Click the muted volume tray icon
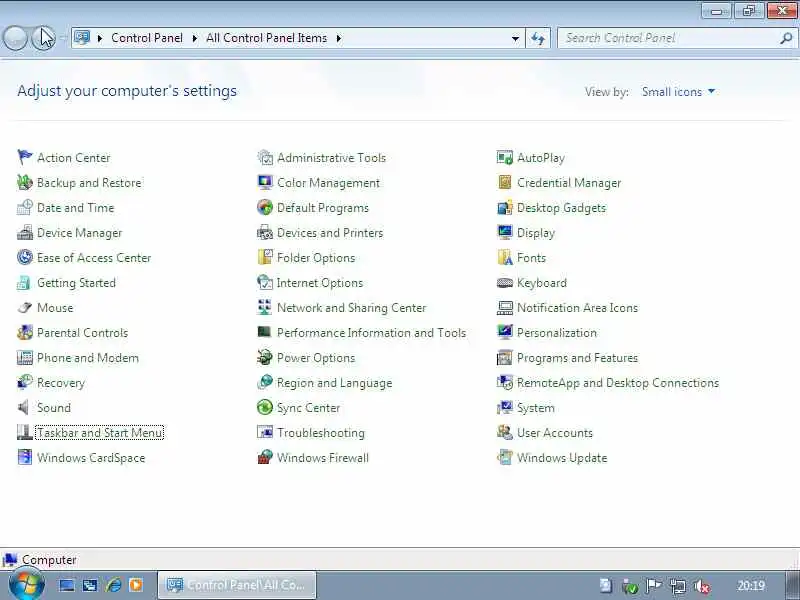Image resolution: width=800 pixels, height=600 pixels. tap(703, 586)
